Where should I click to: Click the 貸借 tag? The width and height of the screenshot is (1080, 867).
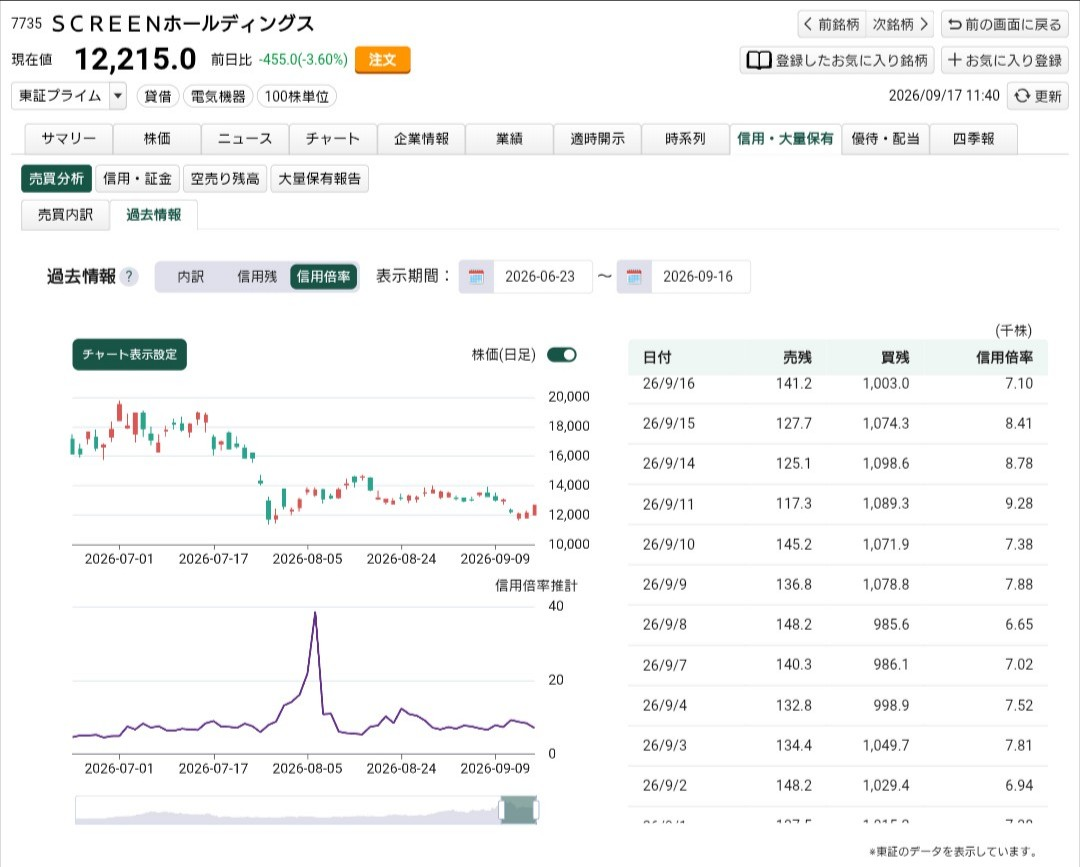click(x=158, y=96)
